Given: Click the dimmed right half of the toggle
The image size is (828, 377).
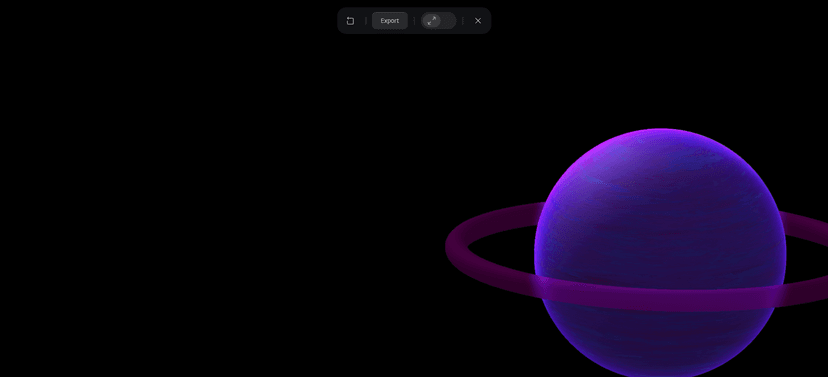Looking at the screenshot, I should click(448, 21).
